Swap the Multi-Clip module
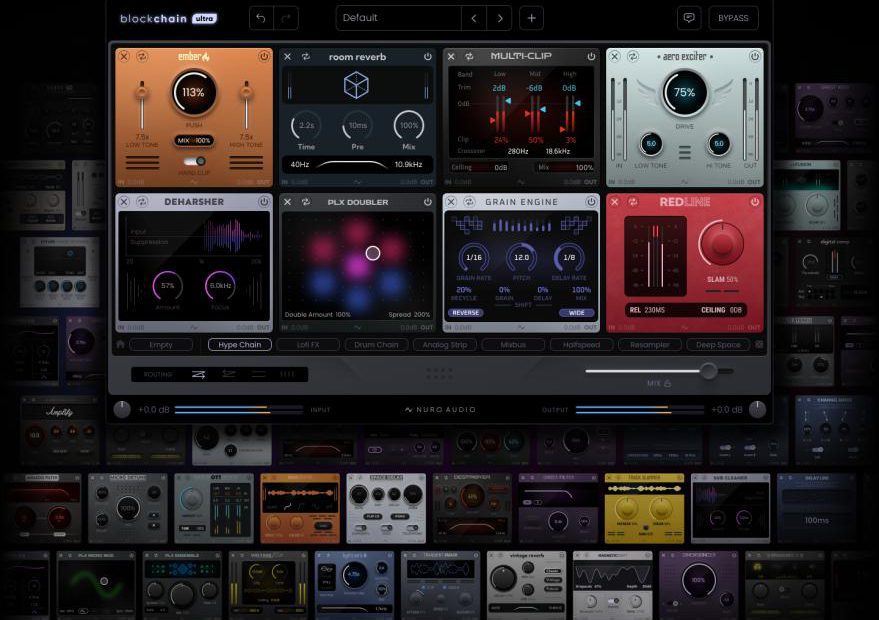This screenshot has height=620, width=879. click(x=468, y=57)
